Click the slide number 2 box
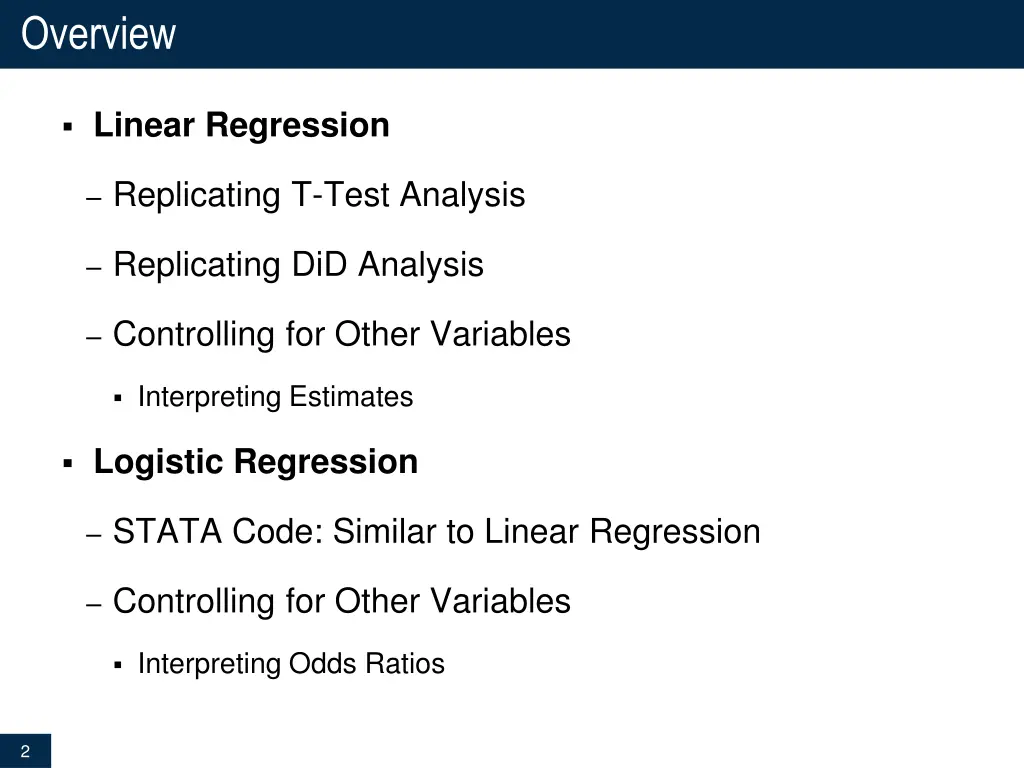 25,751
